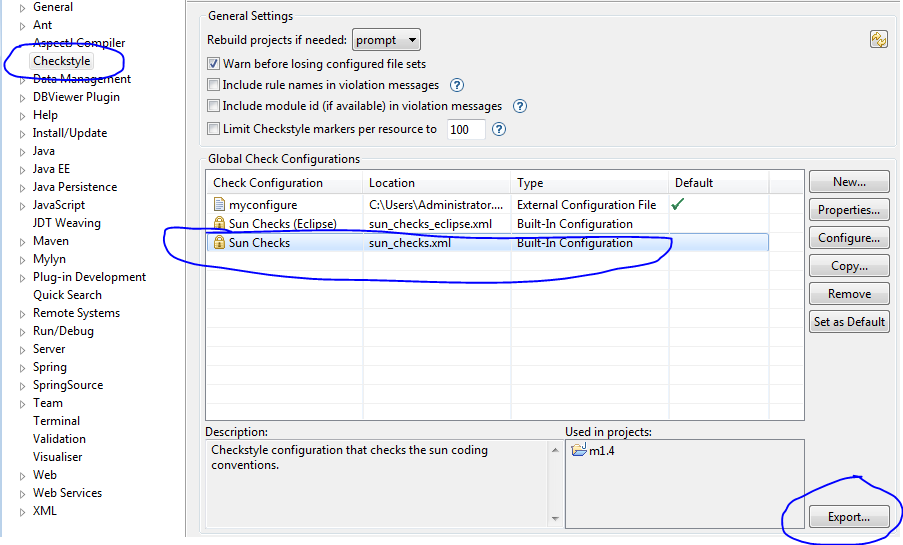Click the New... button
The height and width of the screenshot is (545, 903).
pos(849,182)
